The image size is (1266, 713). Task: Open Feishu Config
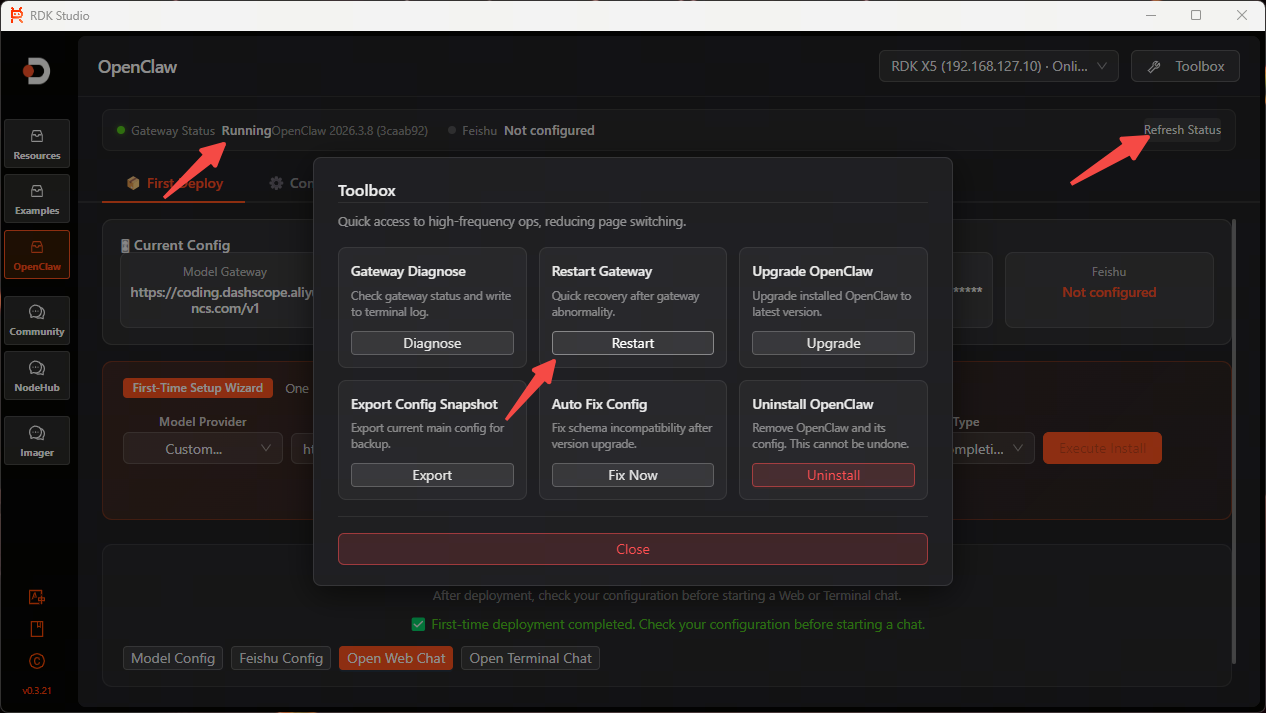tap(281, 658)
